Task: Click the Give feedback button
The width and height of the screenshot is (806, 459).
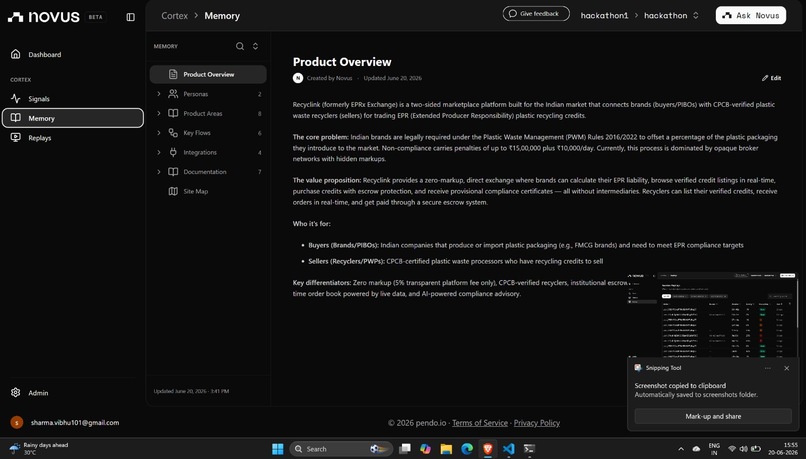Action: pyautogui.click(x=536, y=14)
